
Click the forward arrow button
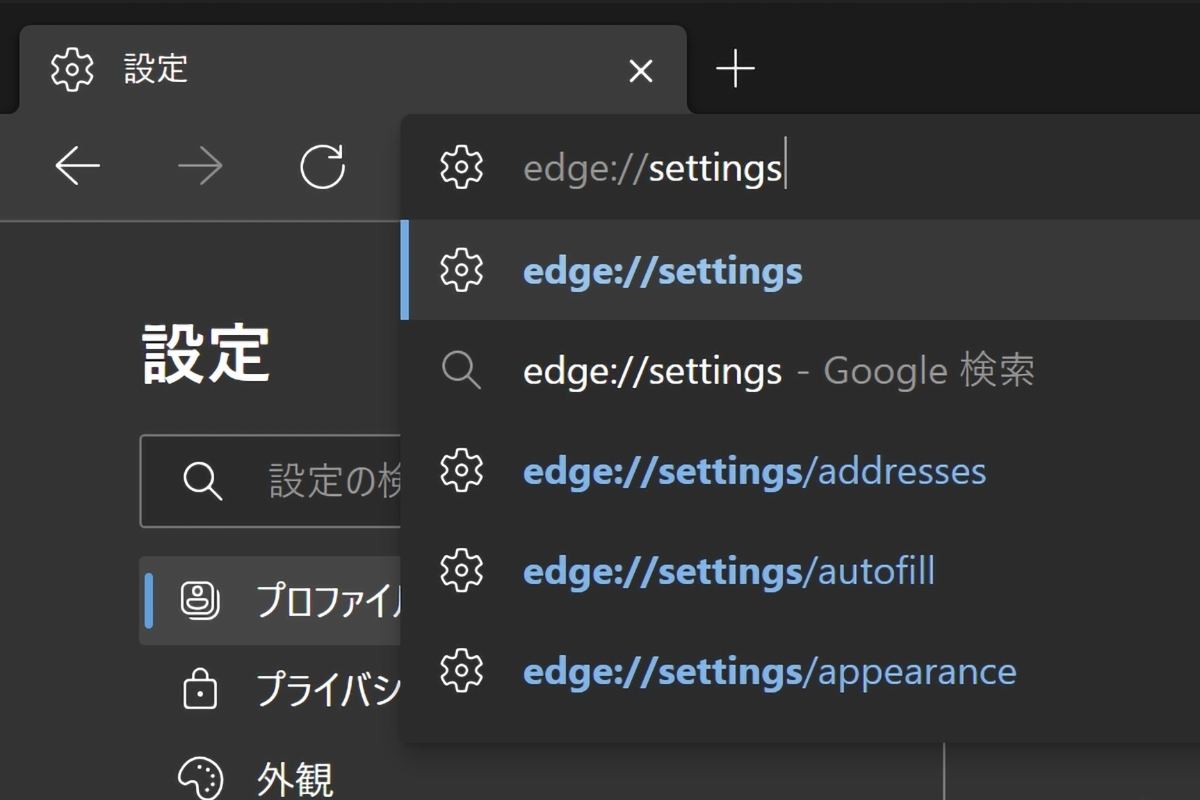coord(200,167)
